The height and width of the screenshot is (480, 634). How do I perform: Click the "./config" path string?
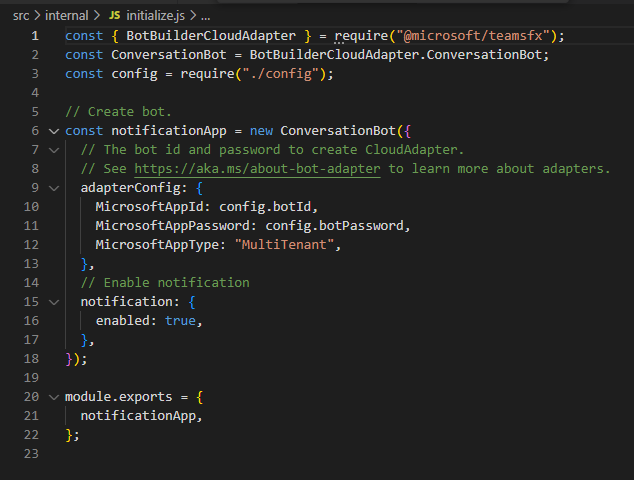coord(280,74)
